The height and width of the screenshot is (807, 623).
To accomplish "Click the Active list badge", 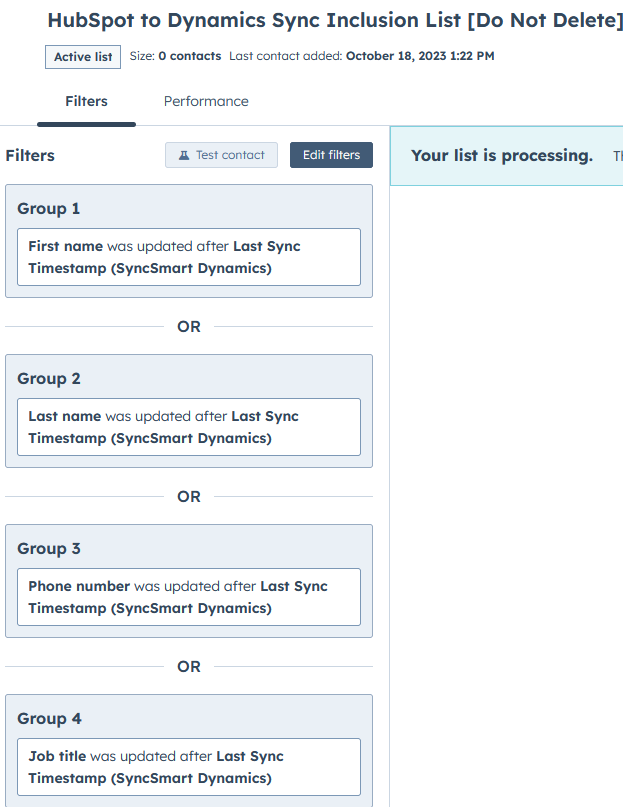I will [x=83, y=57].
